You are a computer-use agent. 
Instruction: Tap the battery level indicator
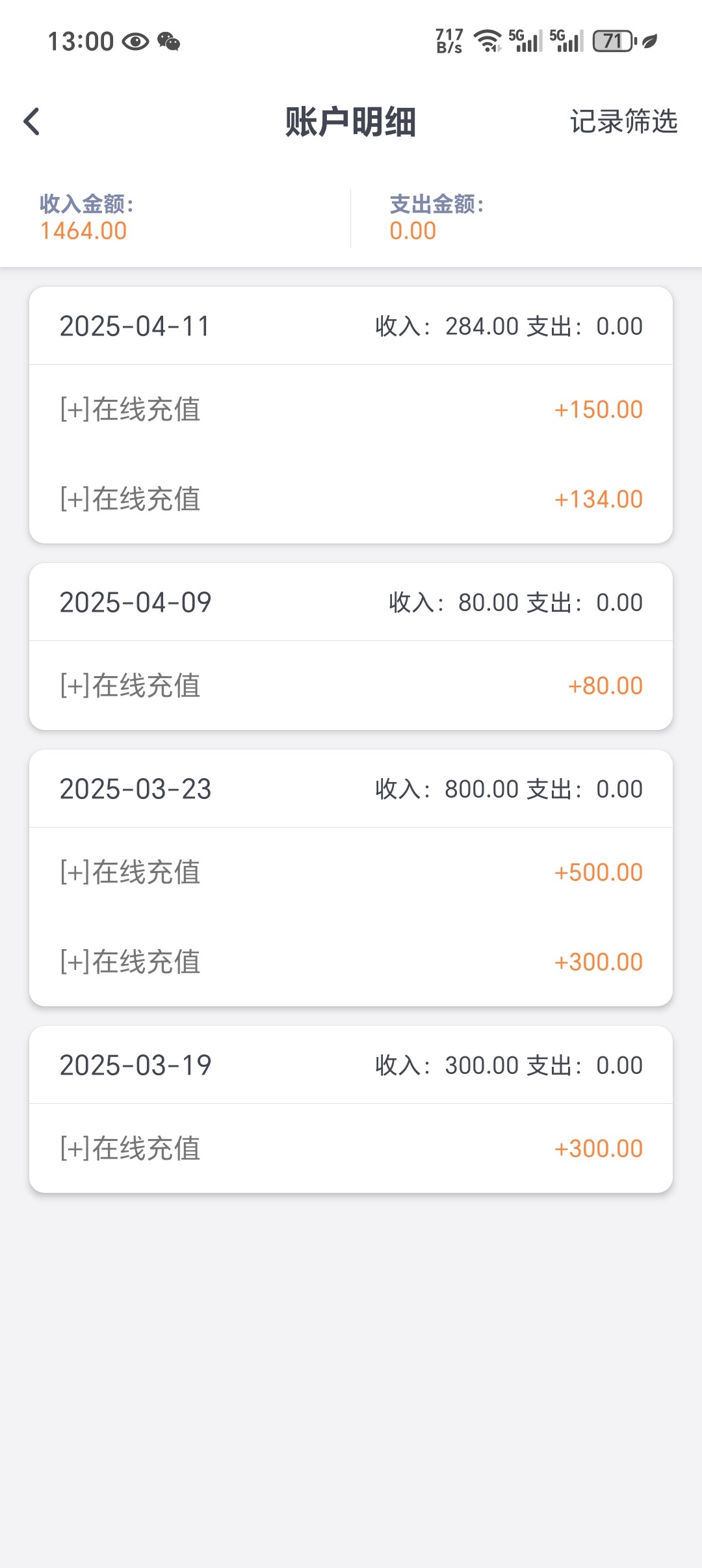[614, 41]
